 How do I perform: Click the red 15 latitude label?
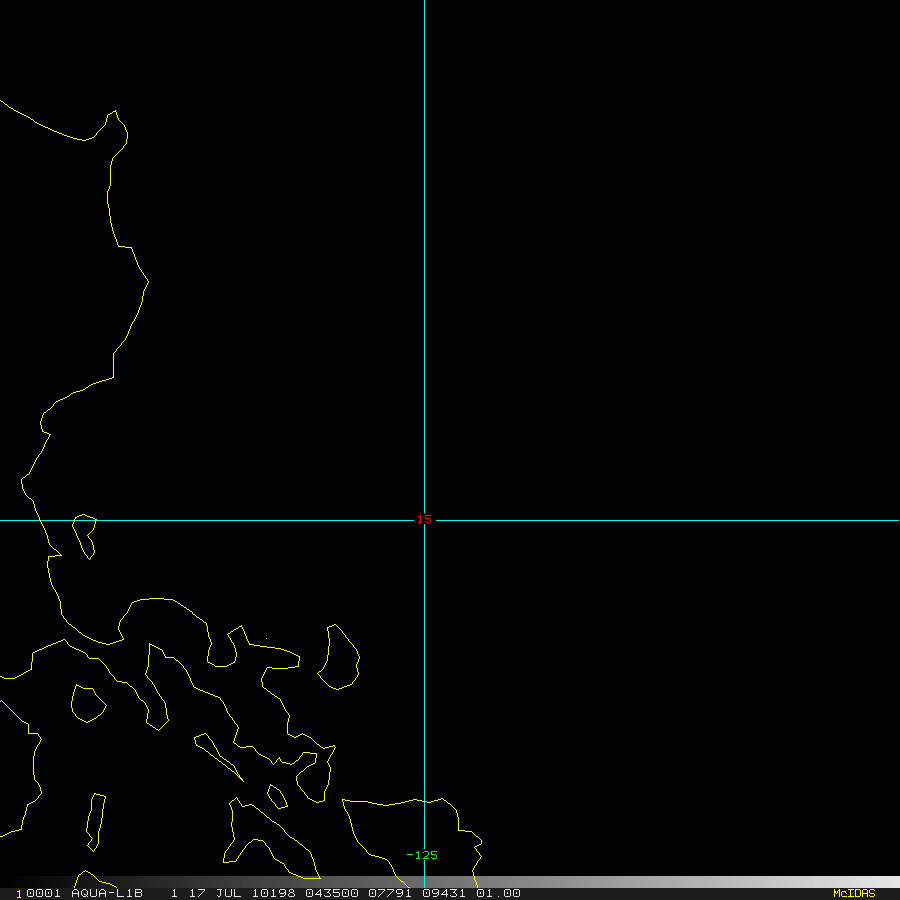[x=424, y=520]
